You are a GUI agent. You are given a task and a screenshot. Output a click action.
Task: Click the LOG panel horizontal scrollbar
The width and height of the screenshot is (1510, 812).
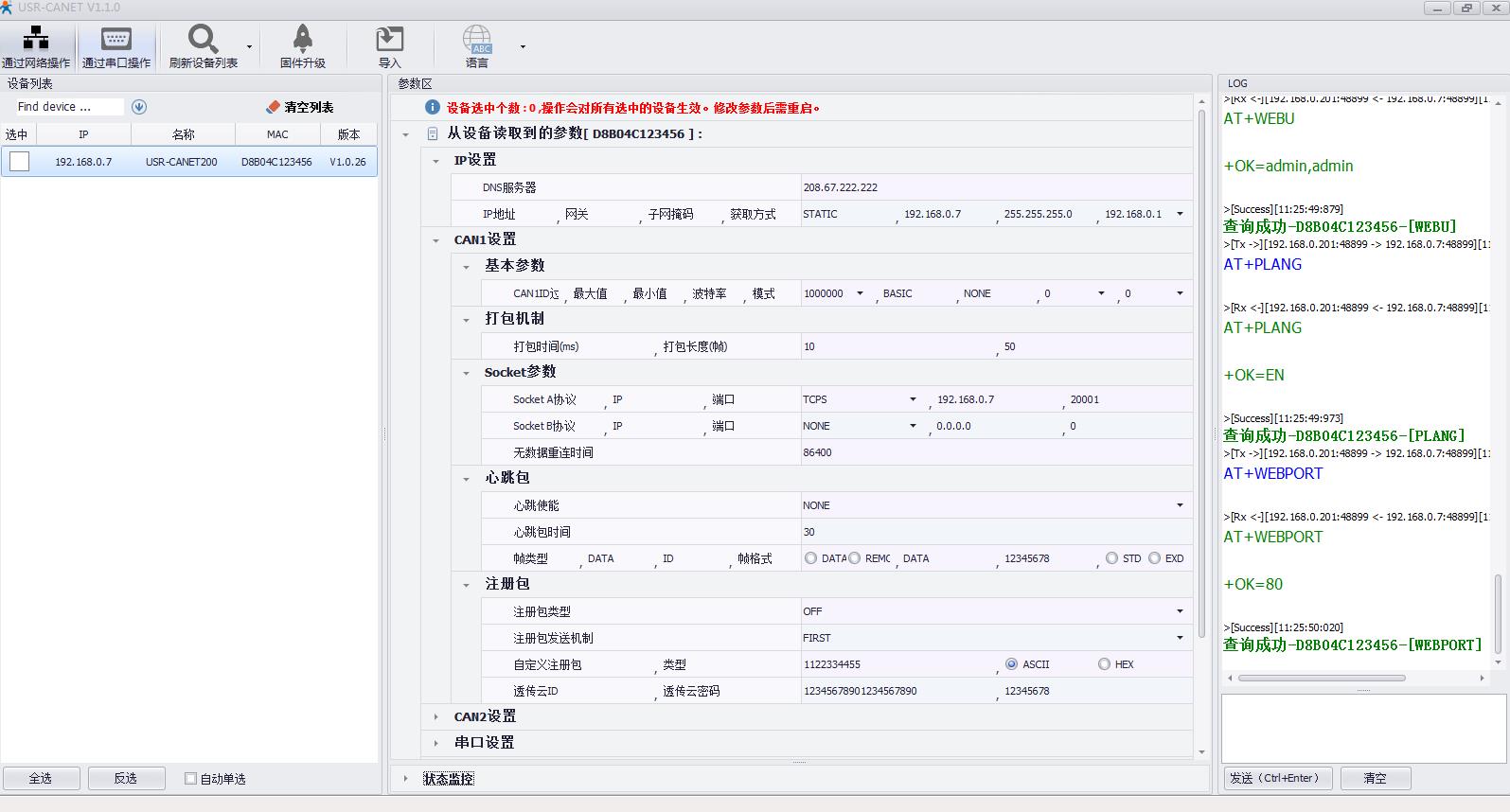pyautogui.click(x=1321, y=678)
